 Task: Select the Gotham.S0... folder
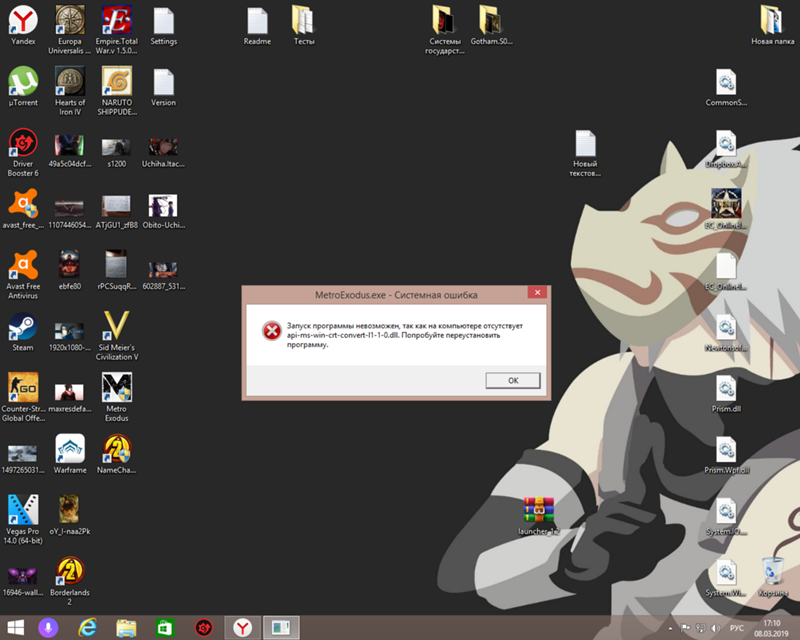[491, 26]
